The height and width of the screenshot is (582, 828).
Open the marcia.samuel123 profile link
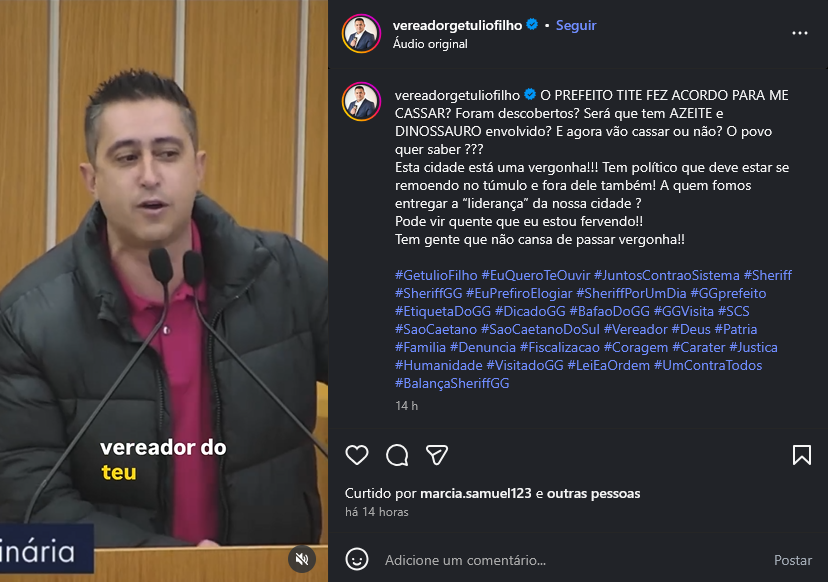475,493
